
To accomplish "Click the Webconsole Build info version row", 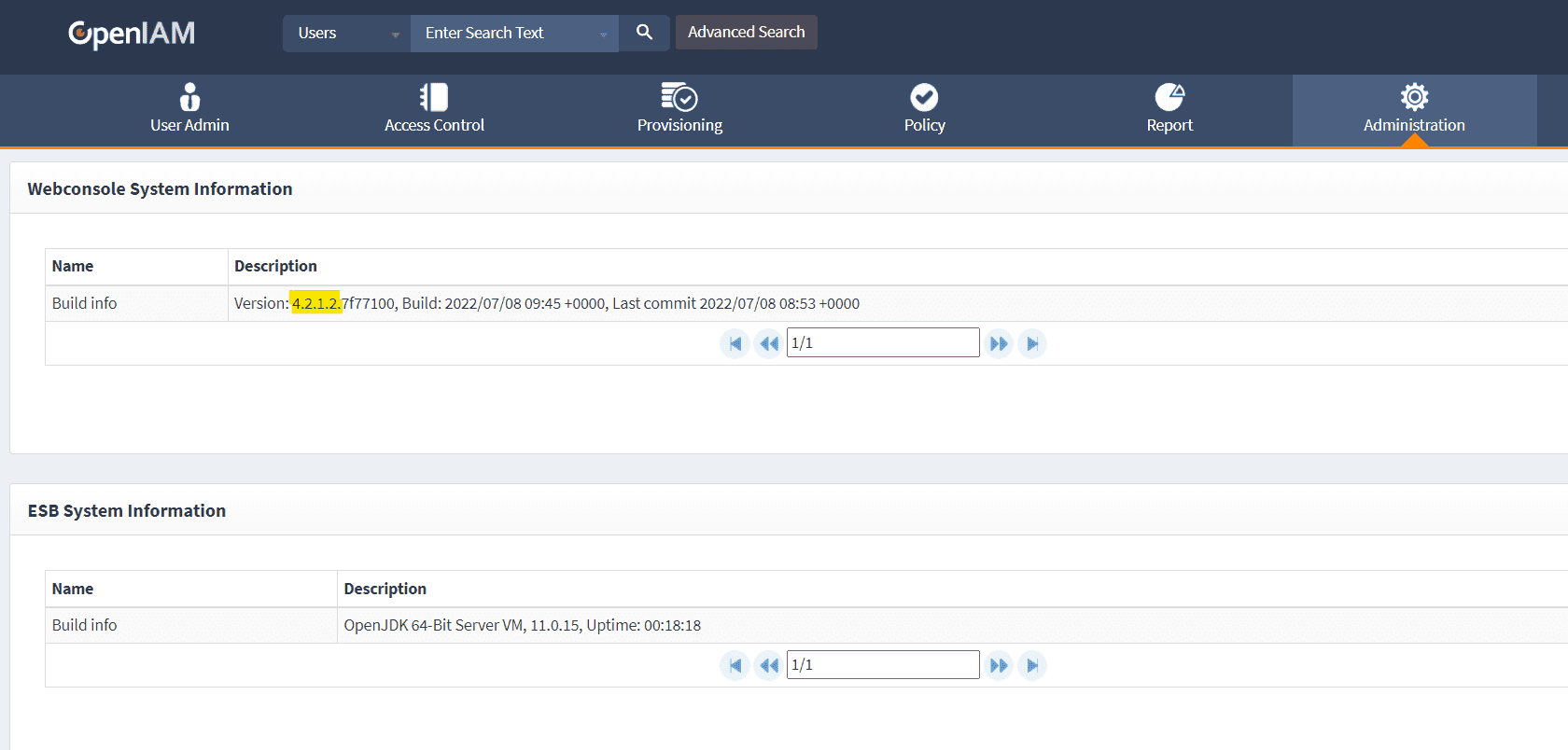I will (x=546, y=304).
